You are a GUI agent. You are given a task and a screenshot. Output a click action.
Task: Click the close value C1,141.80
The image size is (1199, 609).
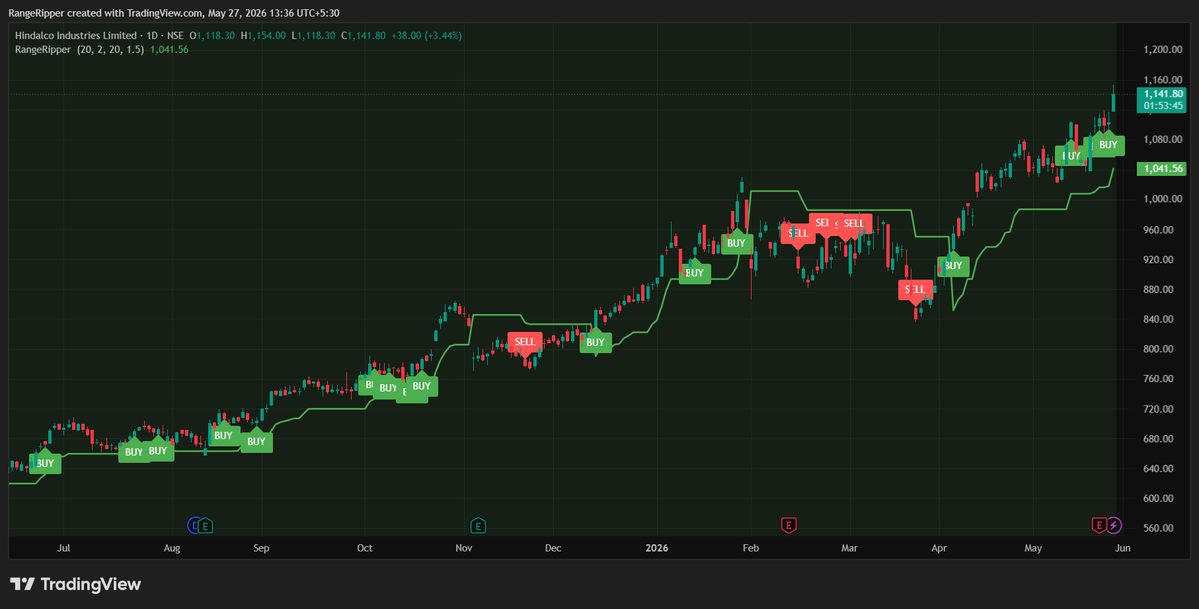364,35
